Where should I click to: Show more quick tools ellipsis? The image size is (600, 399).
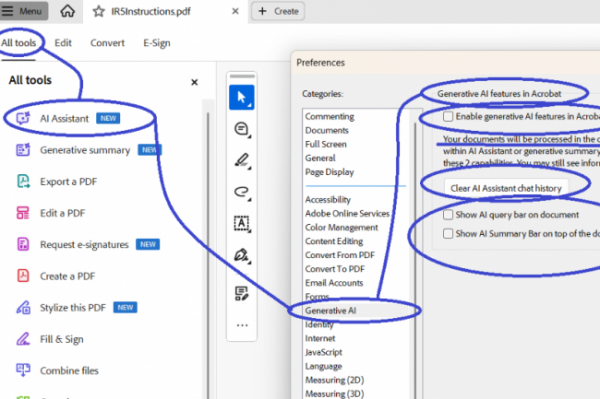242,325
